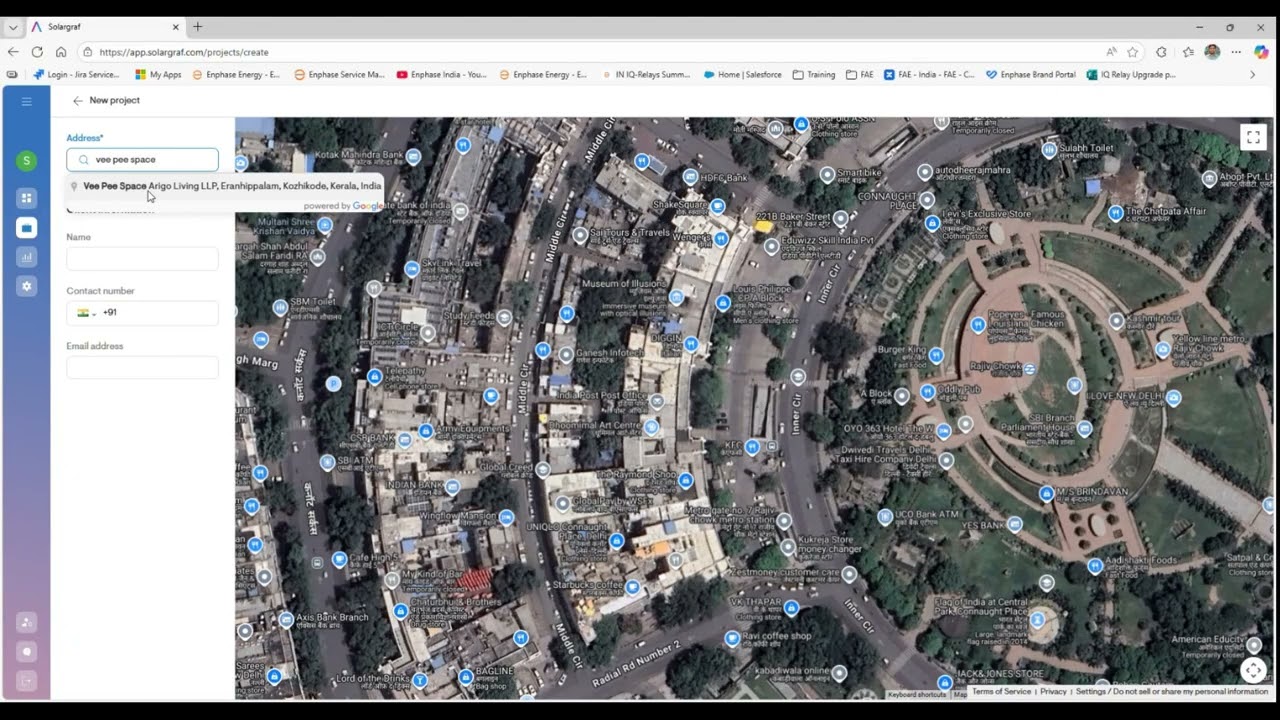Expand bookmarks bar overflow chevron
The image size is (1280, 720).
[x=1252, y=74]
